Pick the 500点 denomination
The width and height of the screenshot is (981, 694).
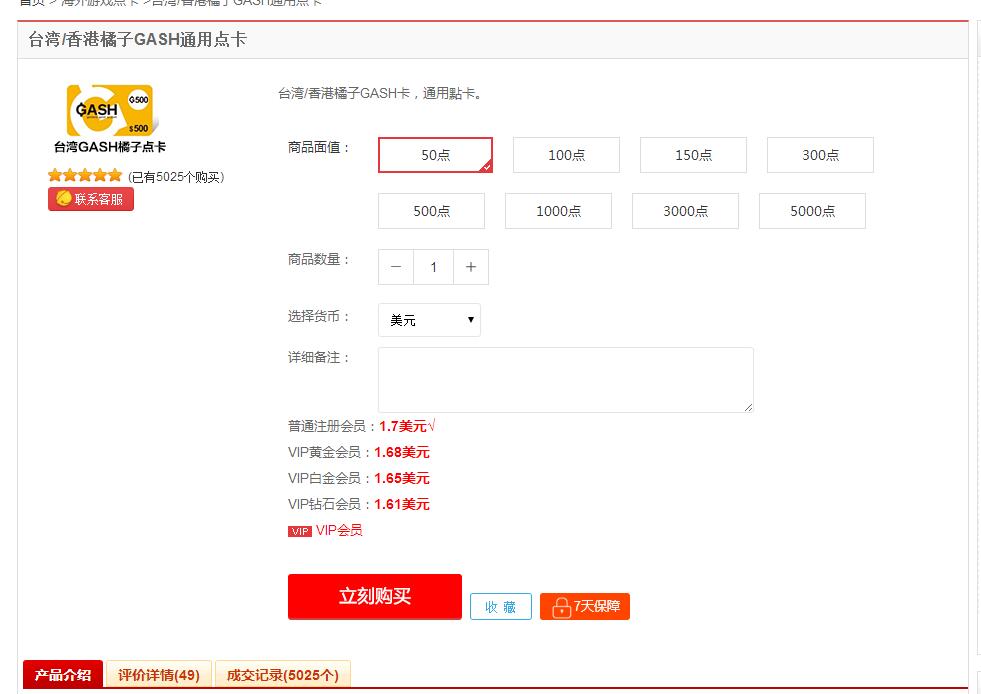(x=431, y=211)
